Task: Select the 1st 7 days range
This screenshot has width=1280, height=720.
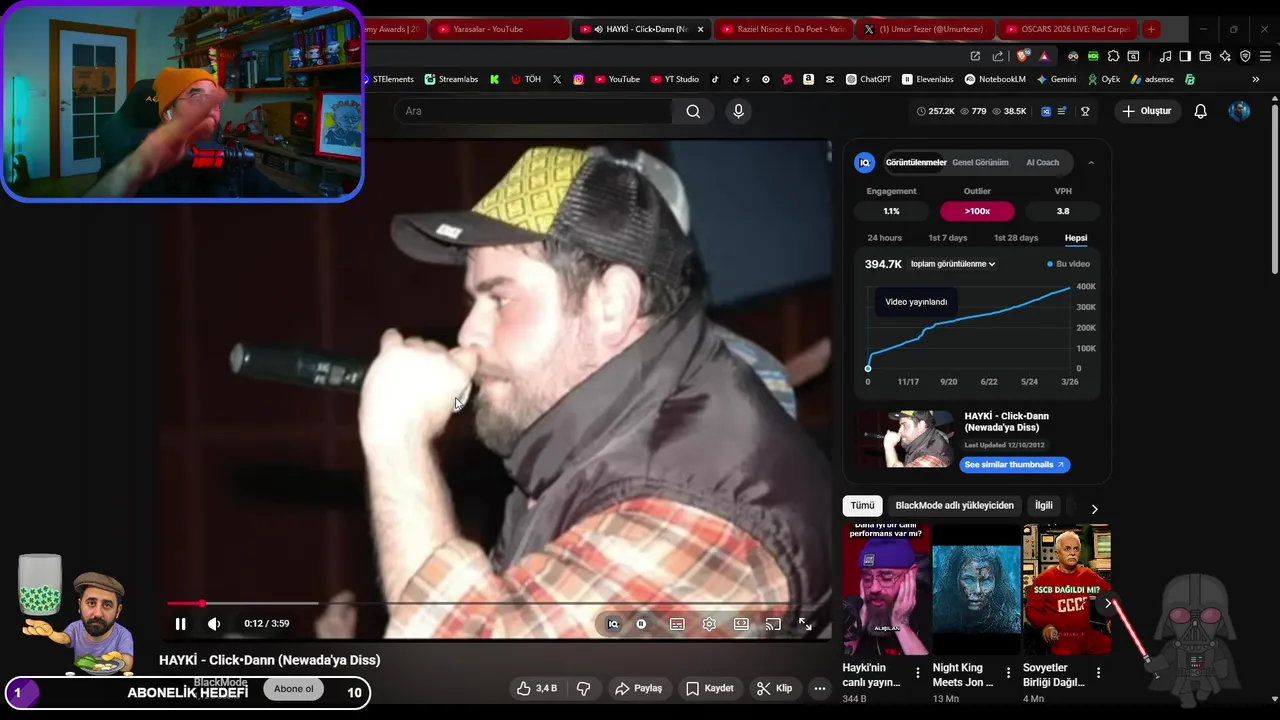Action: click(948, 238)
